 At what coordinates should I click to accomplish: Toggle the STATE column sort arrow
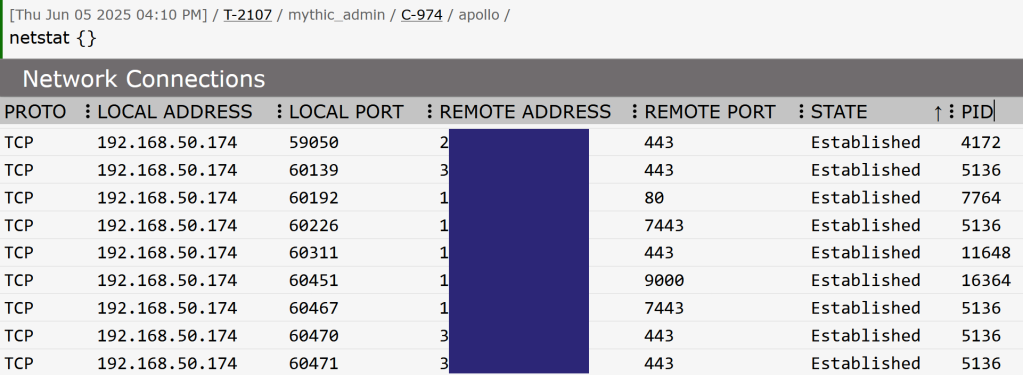click(938, 113)
